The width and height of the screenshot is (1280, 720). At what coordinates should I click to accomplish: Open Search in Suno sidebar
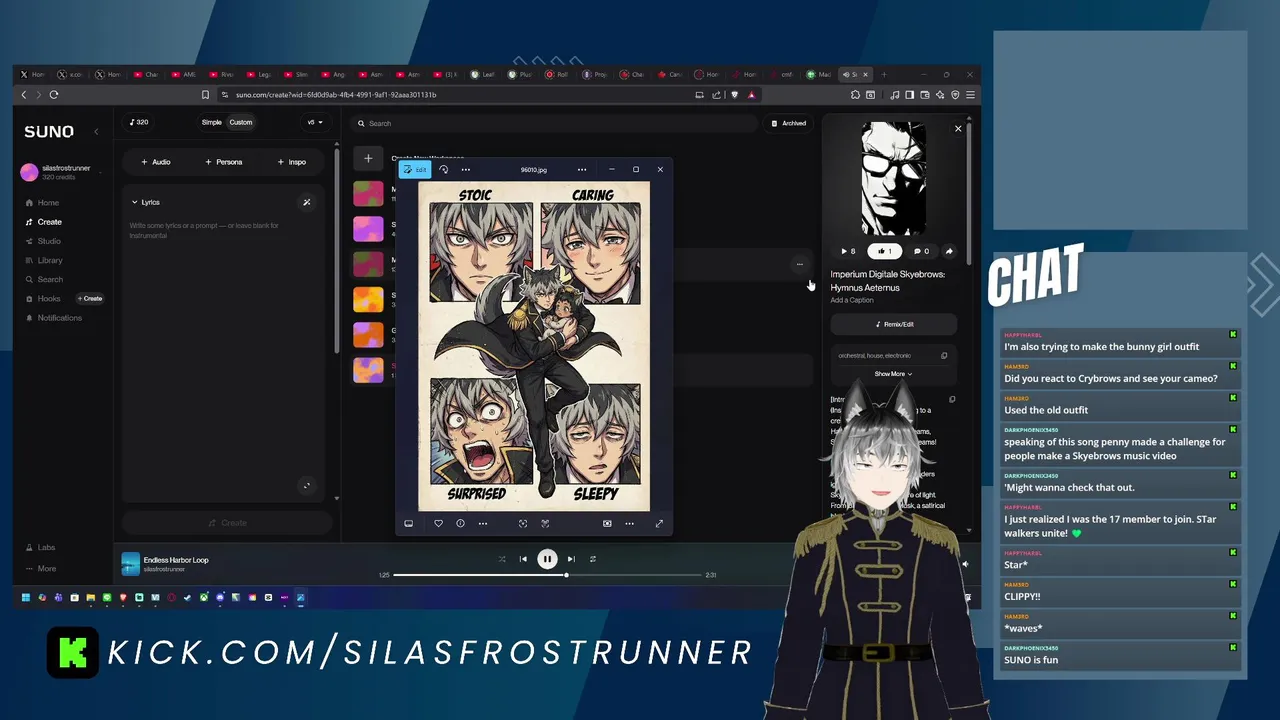point(44,279)
